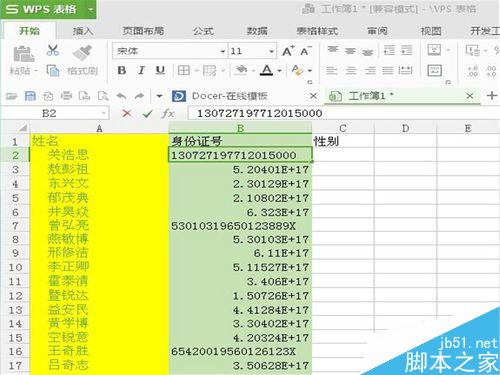Open the 公式 ribbon tab
Viewport: 500px width, 375px height.
tap(203, 31)
